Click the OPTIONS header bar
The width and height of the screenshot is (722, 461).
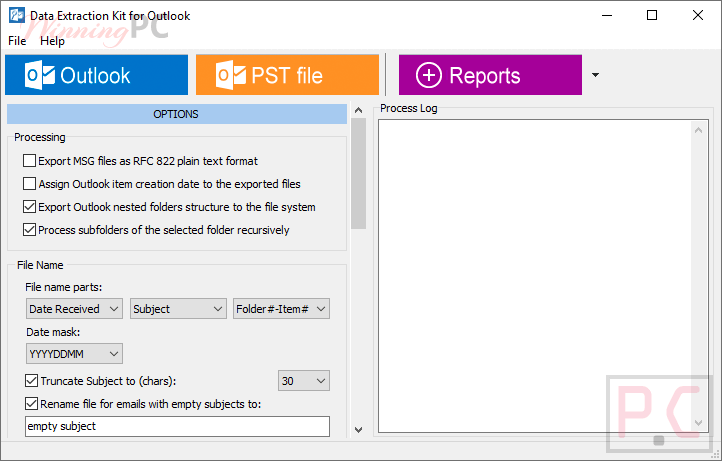177,114
